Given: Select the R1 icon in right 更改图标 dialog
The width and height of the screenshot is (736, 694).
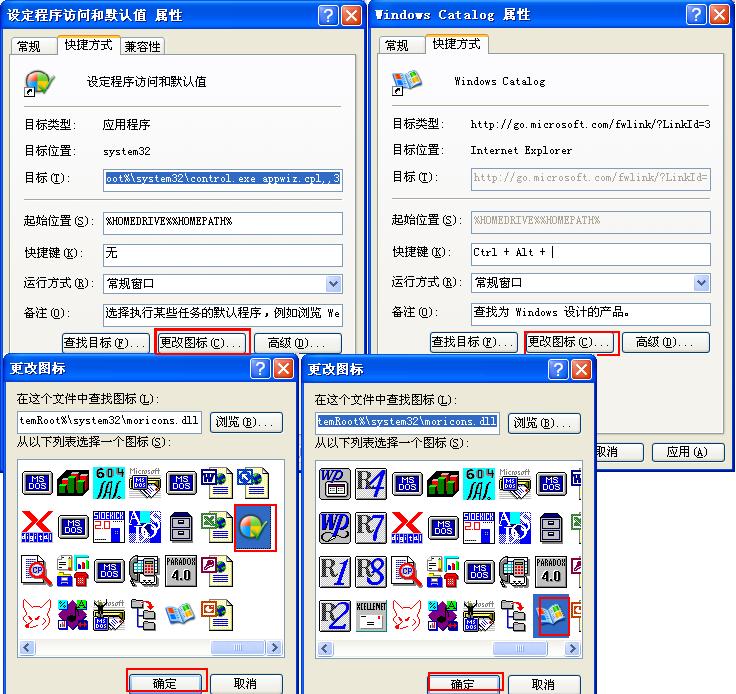Looking at the screenshot, I should [335, 572].
